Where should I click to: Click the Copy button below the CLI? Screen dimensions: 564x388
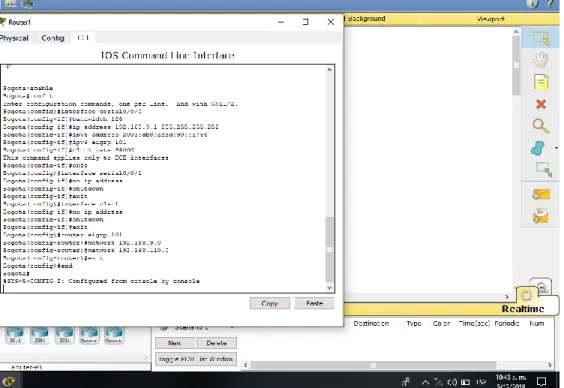[270, 303]
